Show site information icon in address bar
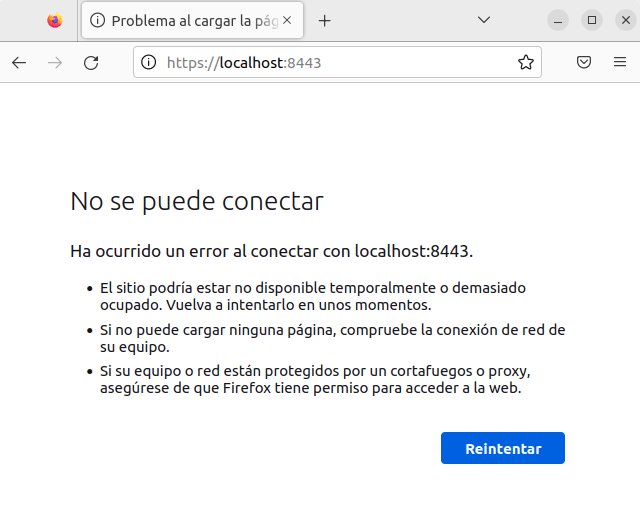The width and height of the screenshot is (640, 506). 149,62
